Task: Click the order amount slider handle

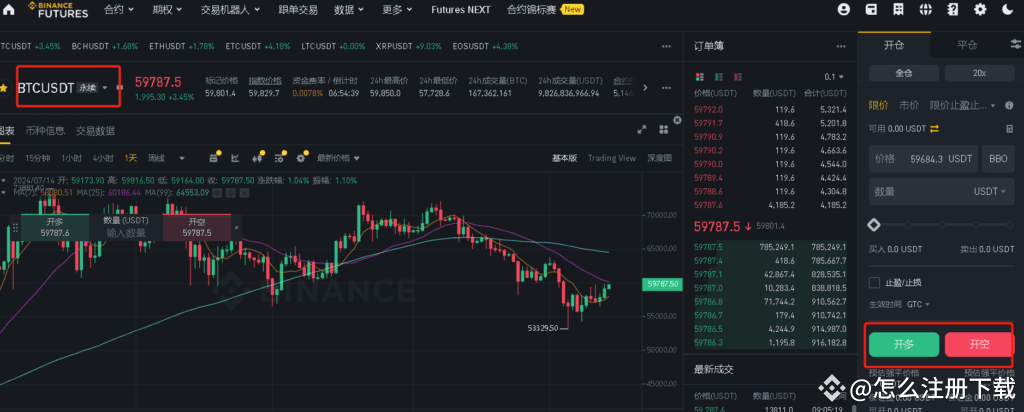Action: tap(874, 225)
